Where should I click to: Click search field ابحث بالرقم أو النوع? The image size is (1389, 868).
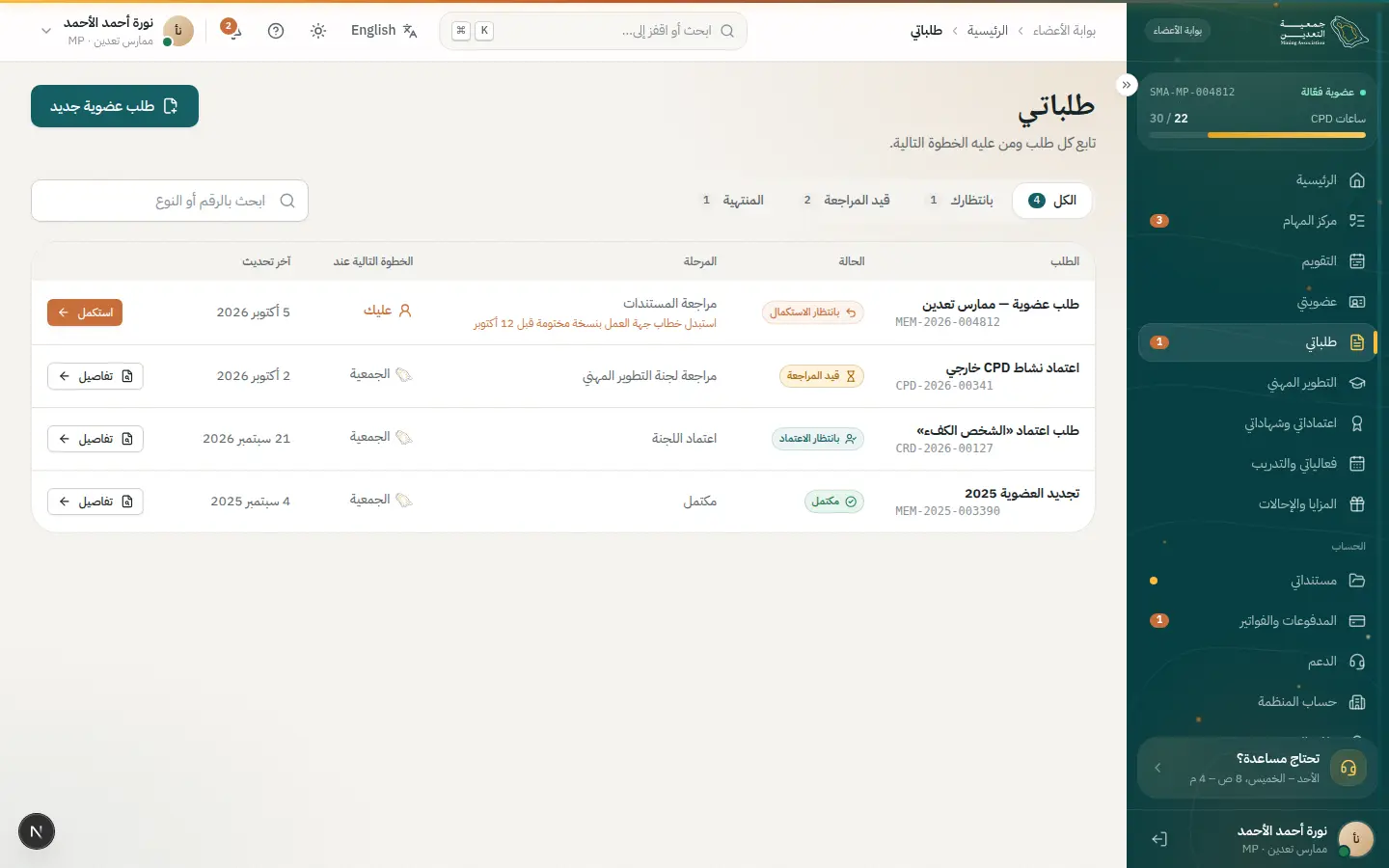coord(170,201)
